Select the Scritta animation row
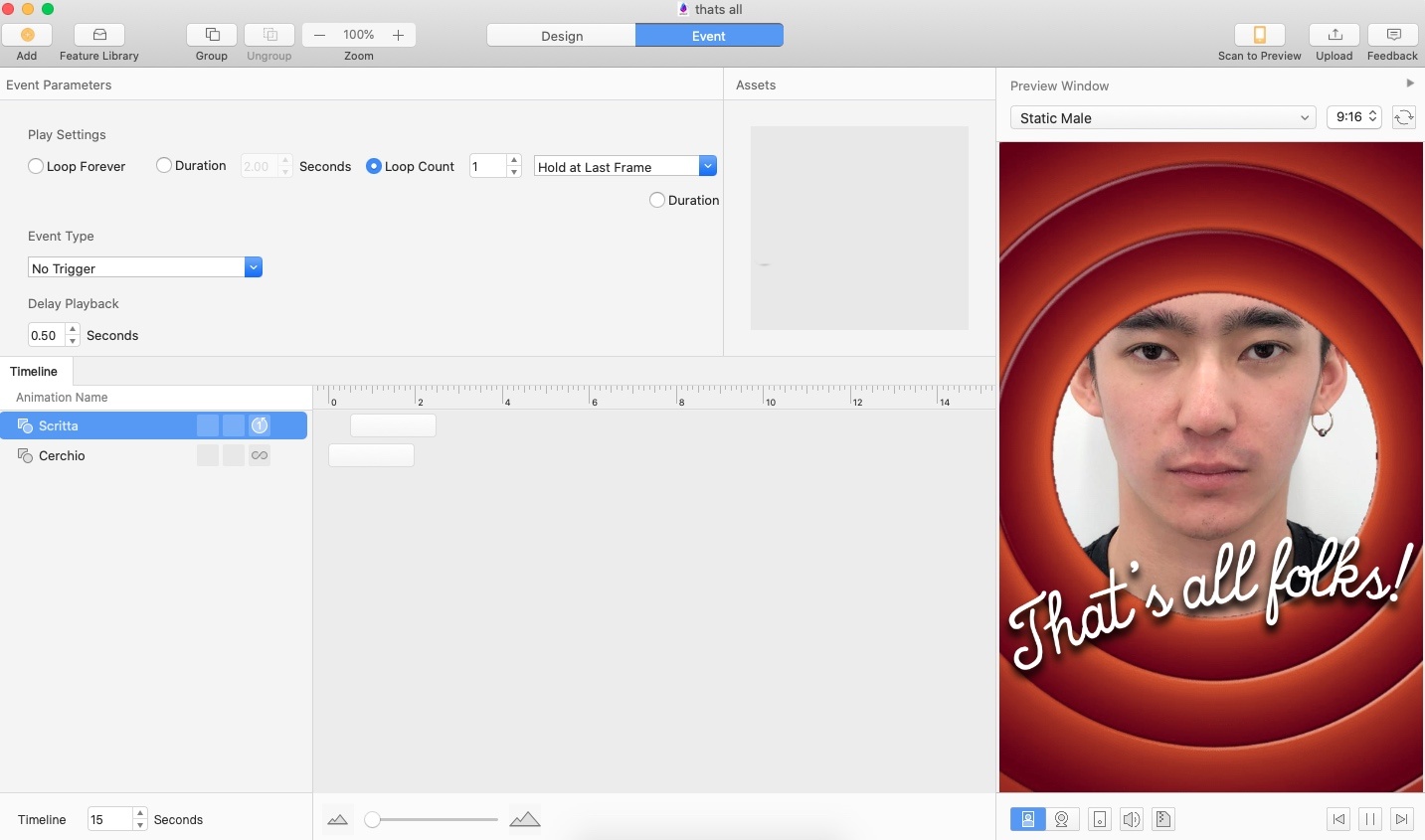 pos(153,425)
